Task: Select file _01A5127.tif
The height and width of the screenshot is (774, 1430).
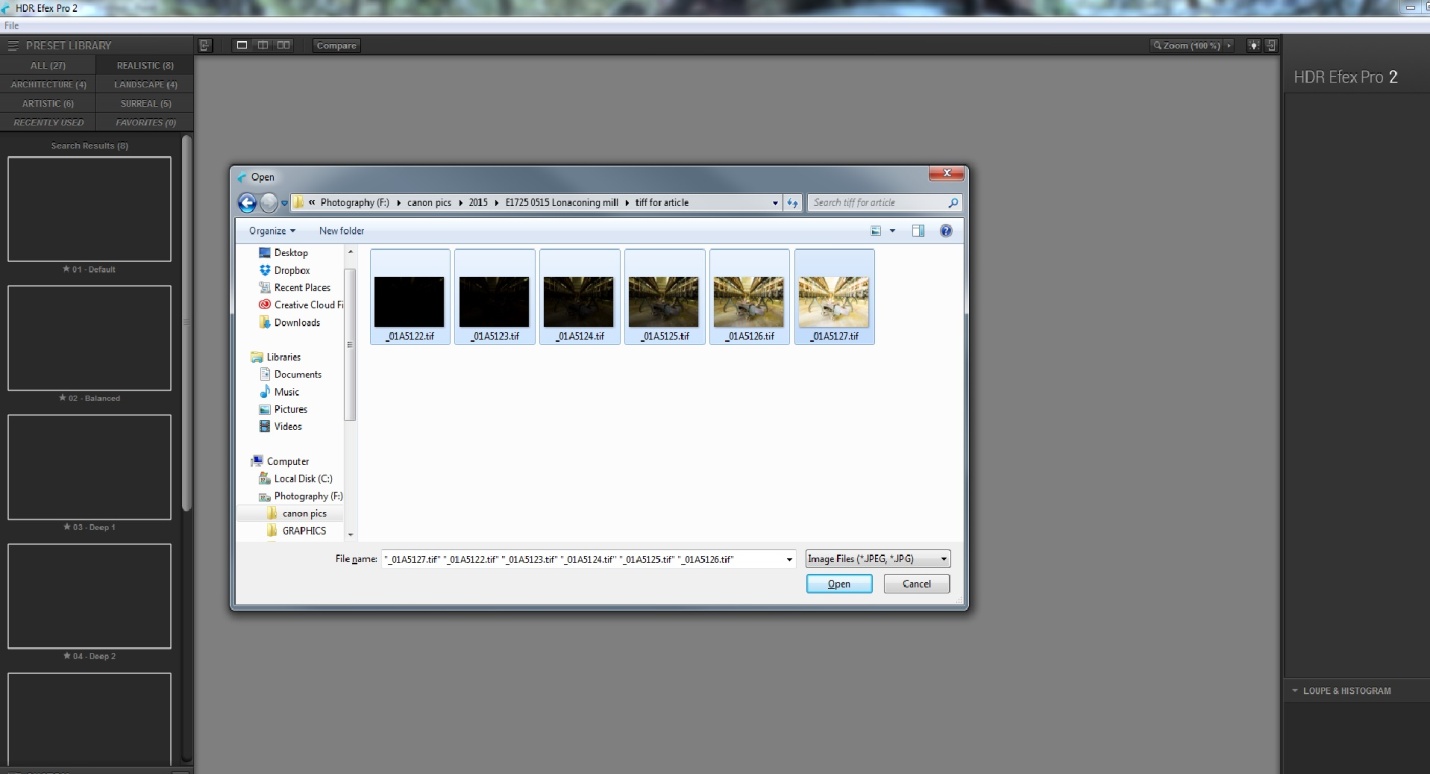Action: (x=834, y=297)
